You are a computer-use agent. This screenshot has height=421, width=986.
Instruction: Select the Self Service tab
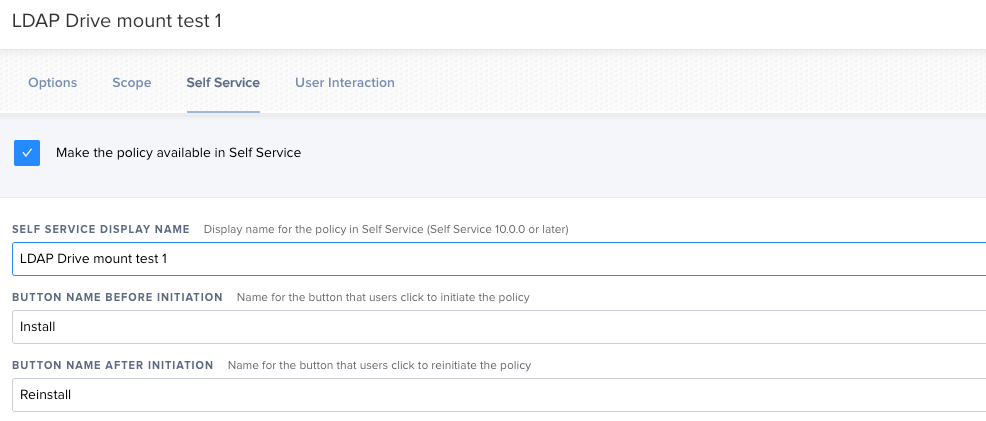click(x=223, y=82)
